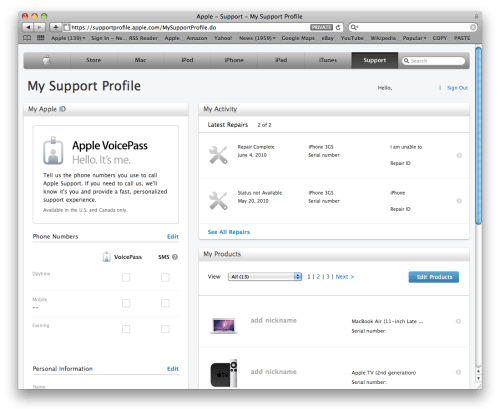
Task: Click the VoicePass column badge icon
Action: pos(106,257)
